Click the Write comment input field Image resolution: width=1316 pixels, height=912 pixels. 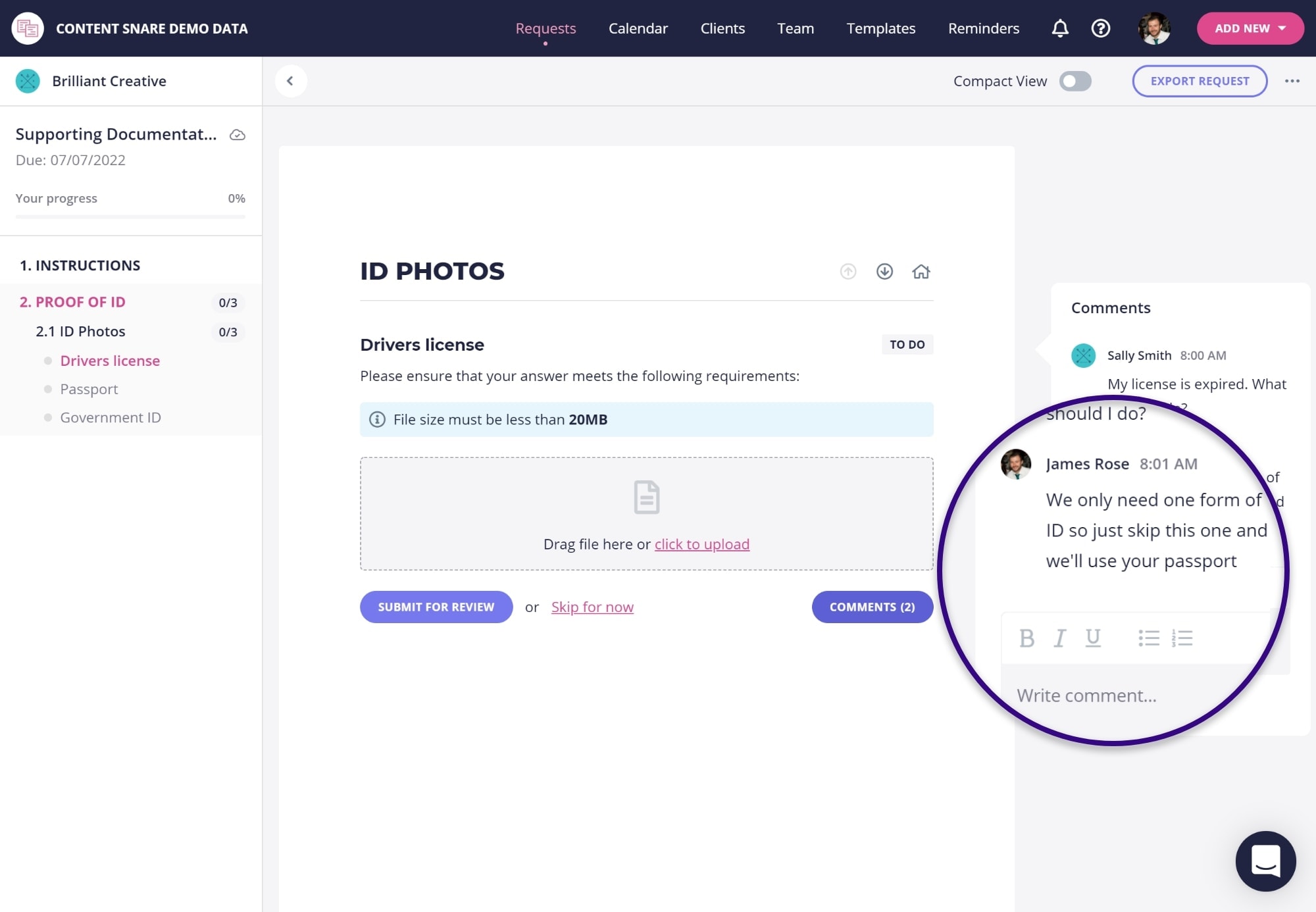tap(1119, 696)
